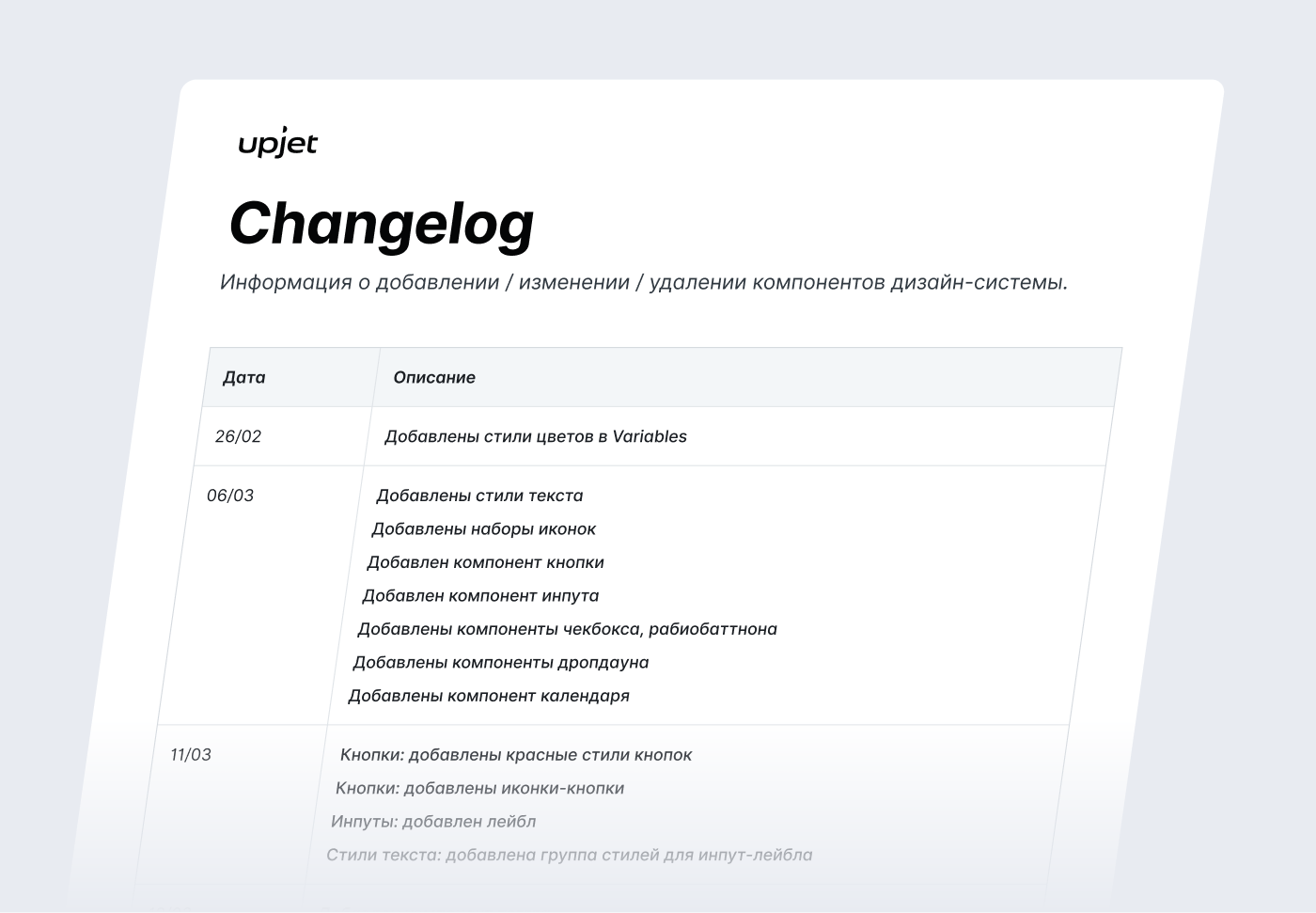The width and height of the screenshot is (1316, 913).
Task: Click the Добавлены компонент календаря entry
Action: pyautogui.click(x=489, y=696)
